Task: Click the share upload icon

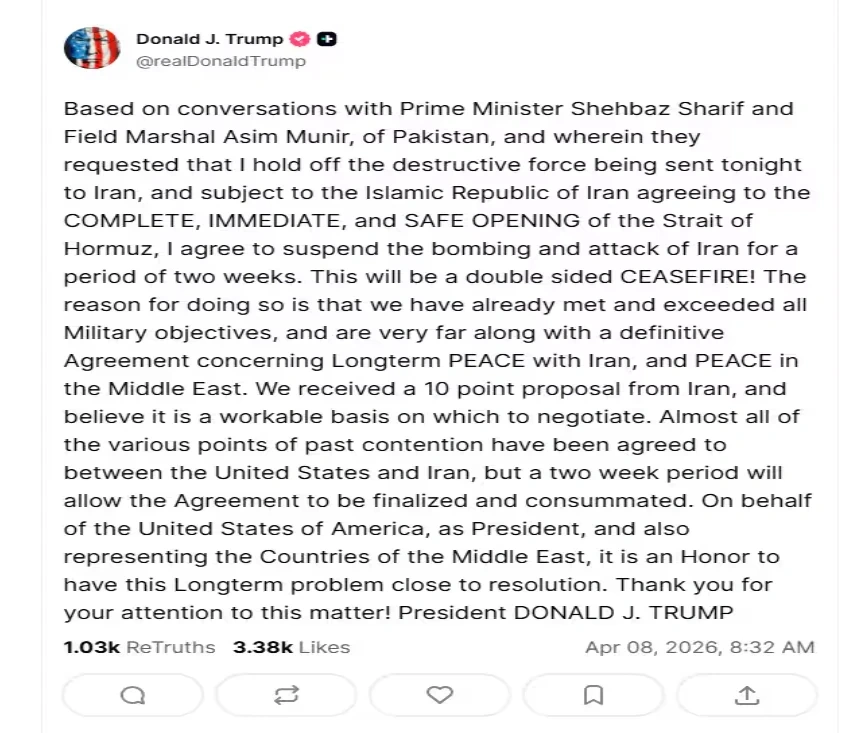Action: click(x=746, y=695)
